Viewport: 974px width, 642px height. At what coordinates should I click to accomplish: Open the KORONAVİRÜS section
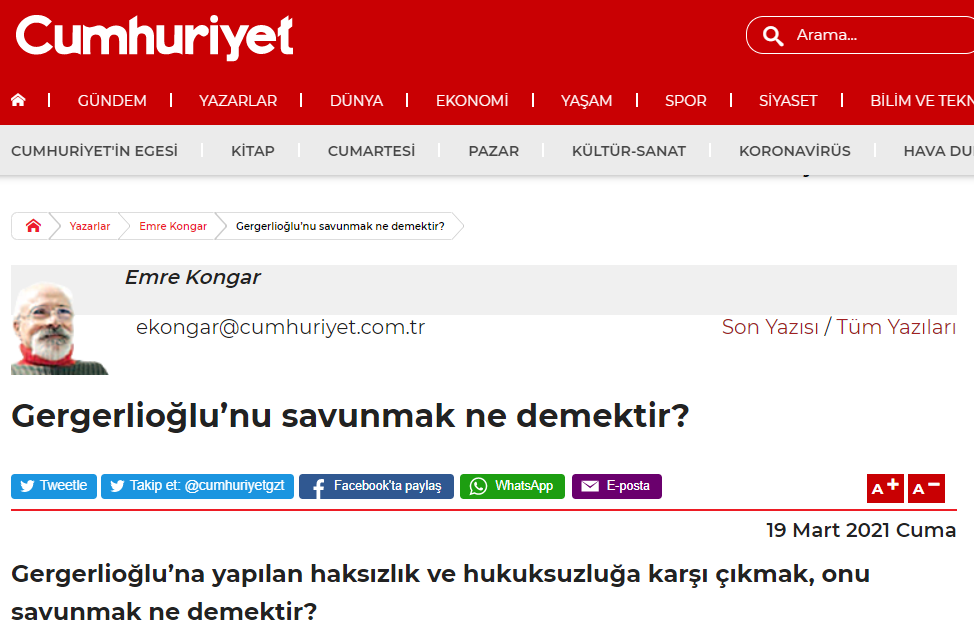[x=795, y=151]
